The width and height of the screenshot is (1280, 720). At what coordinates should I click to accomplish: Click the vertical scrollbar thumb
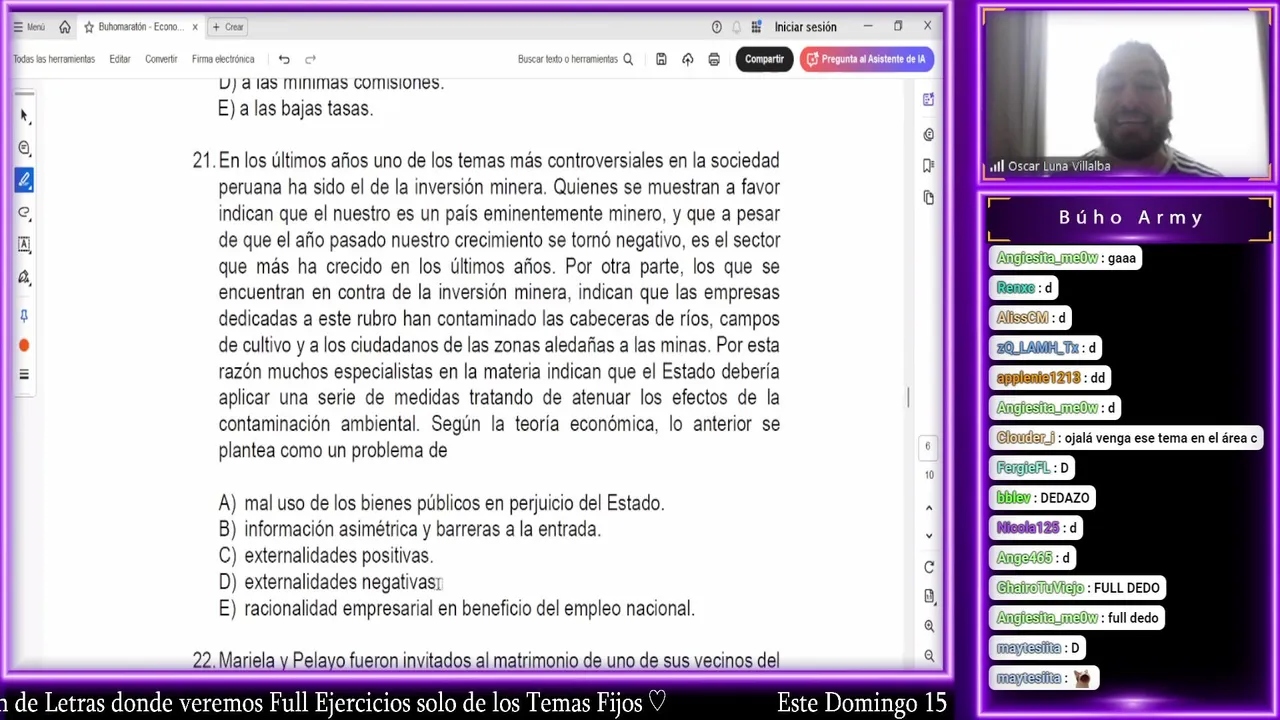click(x=908, y=397)
